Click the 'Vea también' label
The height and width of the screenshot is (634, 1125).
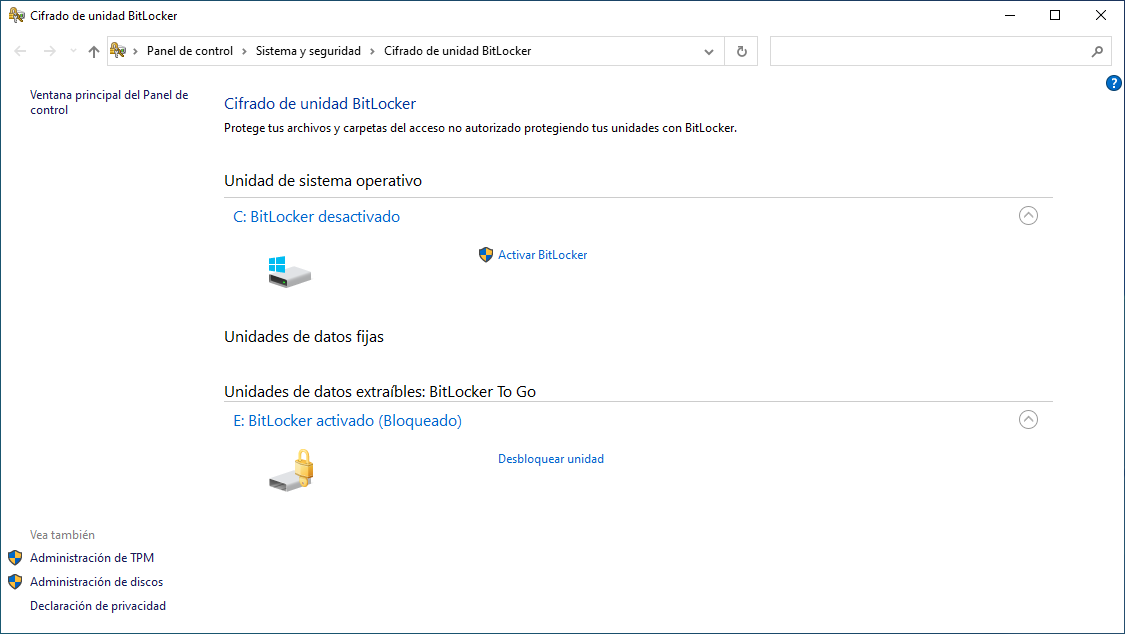point(62,535)
